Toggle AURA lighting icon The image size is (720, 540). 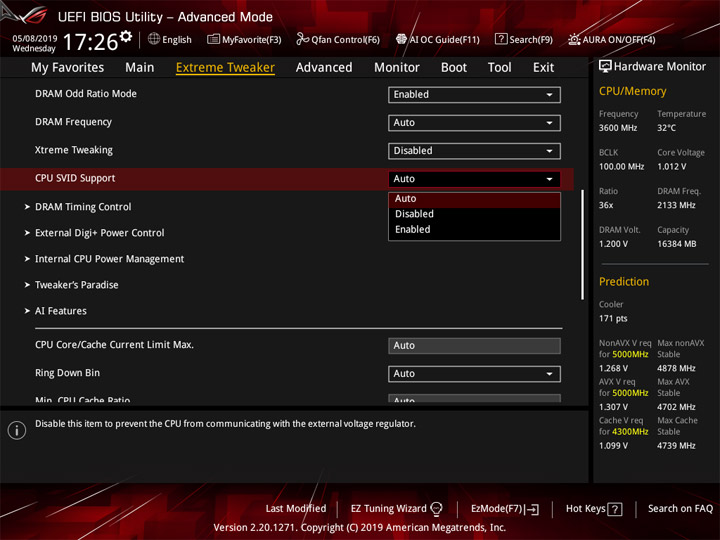[x=574, y=39]
